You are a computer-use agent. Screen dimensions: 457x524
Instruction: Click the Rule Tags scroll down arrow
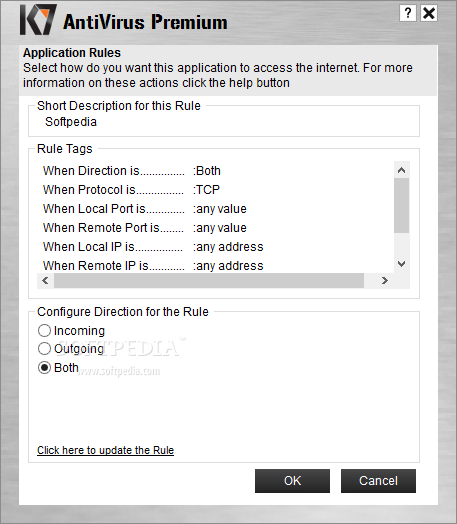pyautogui.click(x=402, y=264)
